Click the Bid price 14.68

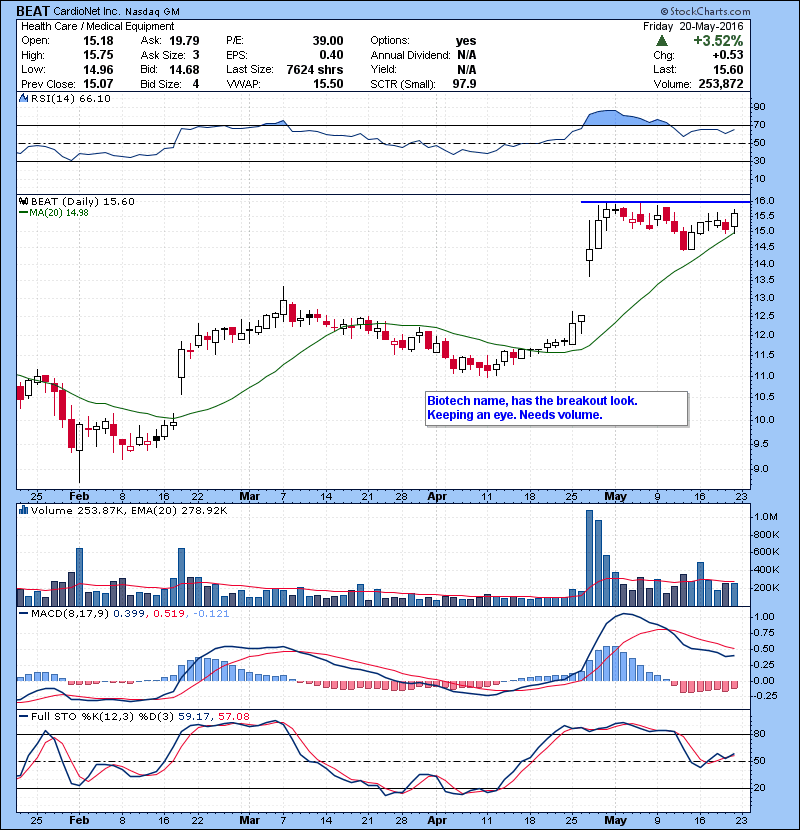184,69
